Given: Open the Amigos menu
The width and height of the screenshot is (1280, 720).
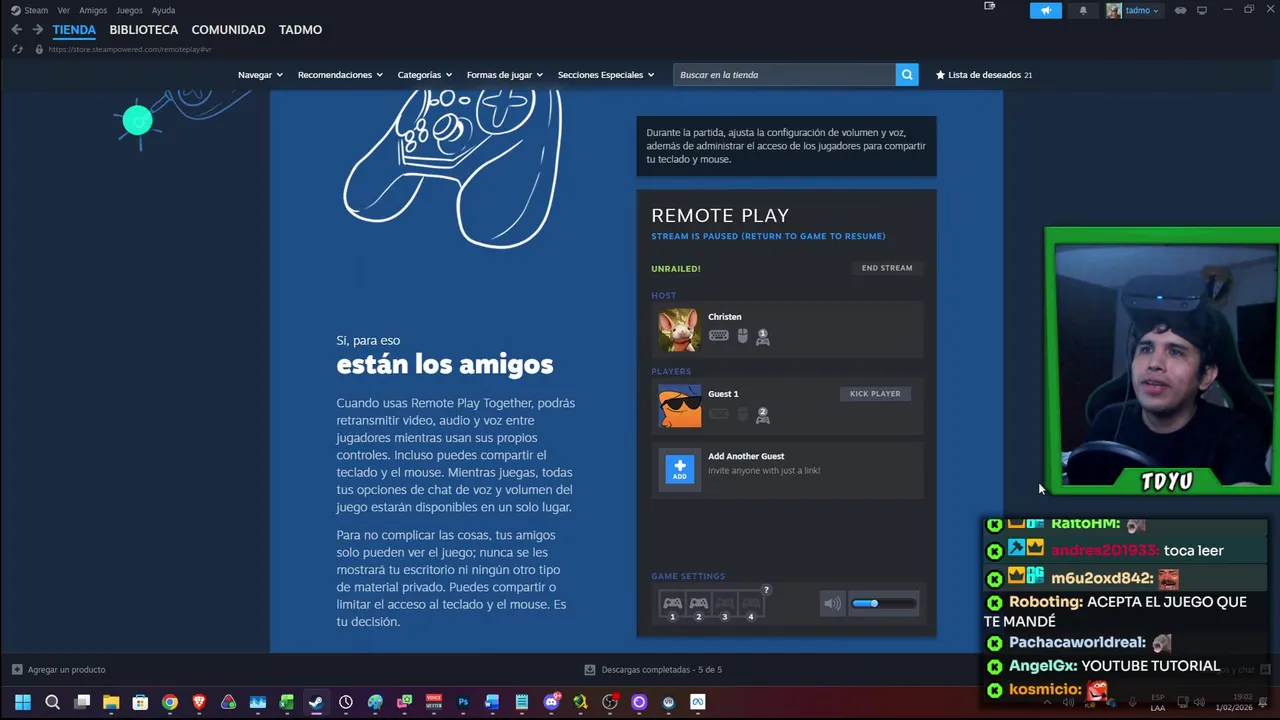Looking at the screenshot, I should click(93, 10).
